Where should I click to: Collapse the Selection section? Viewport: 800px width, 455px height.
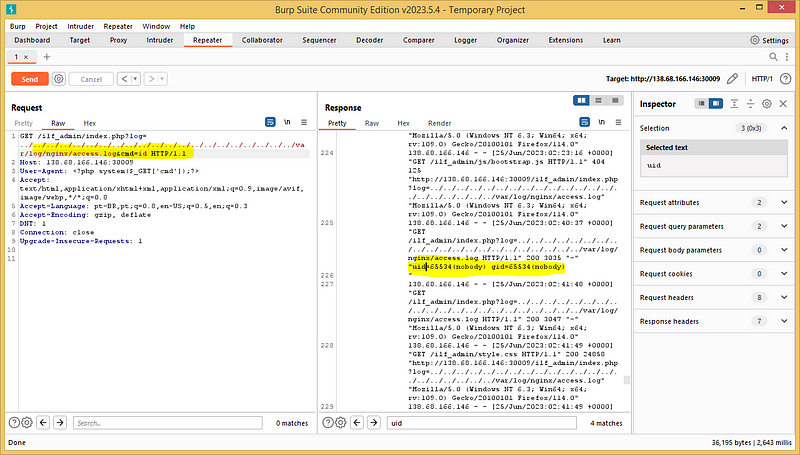coord(784,128)
